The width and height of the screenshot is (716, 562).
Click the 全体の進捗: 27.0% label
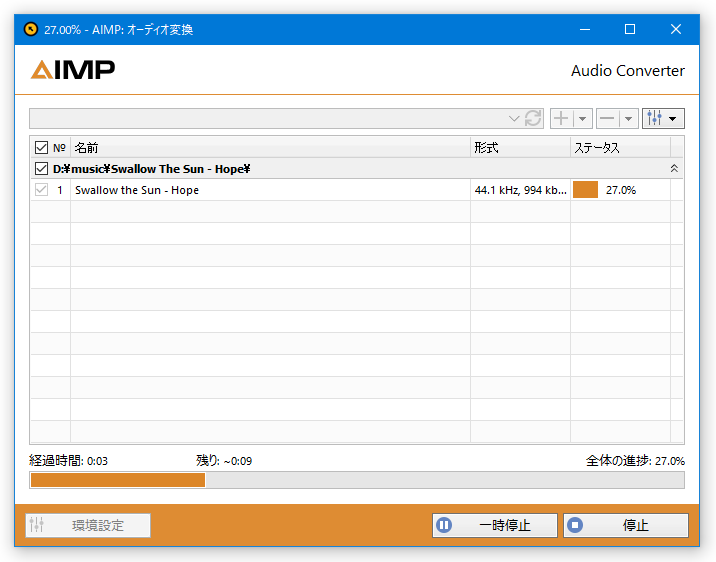(x=635, y=461)
